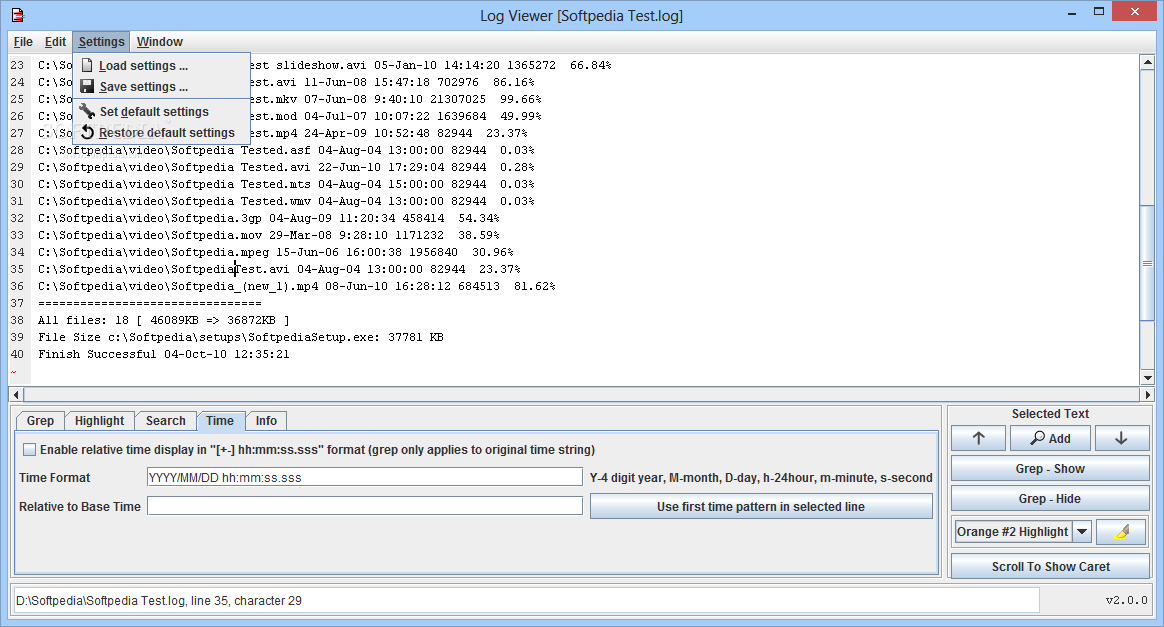Maximize the Log Viewer window
The width and height of the screenshot is (1164, 627).
(1099, 11)
